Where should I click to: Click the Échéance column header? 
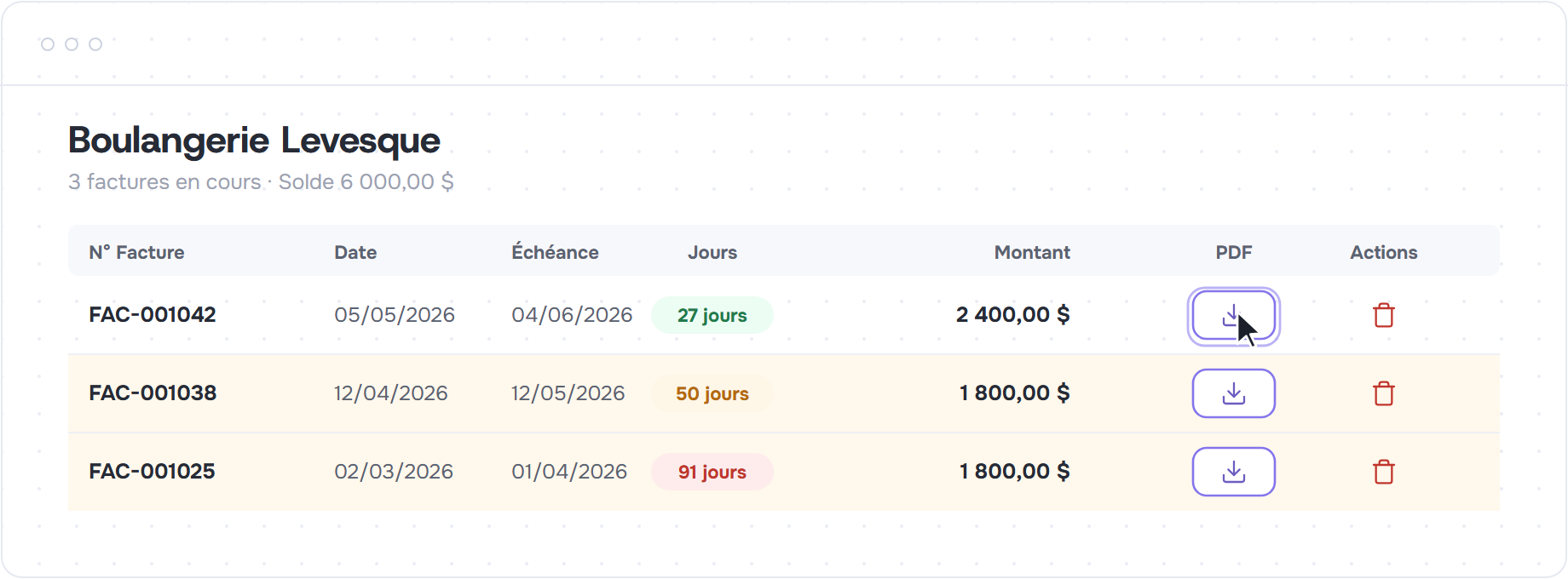point(555,252)
